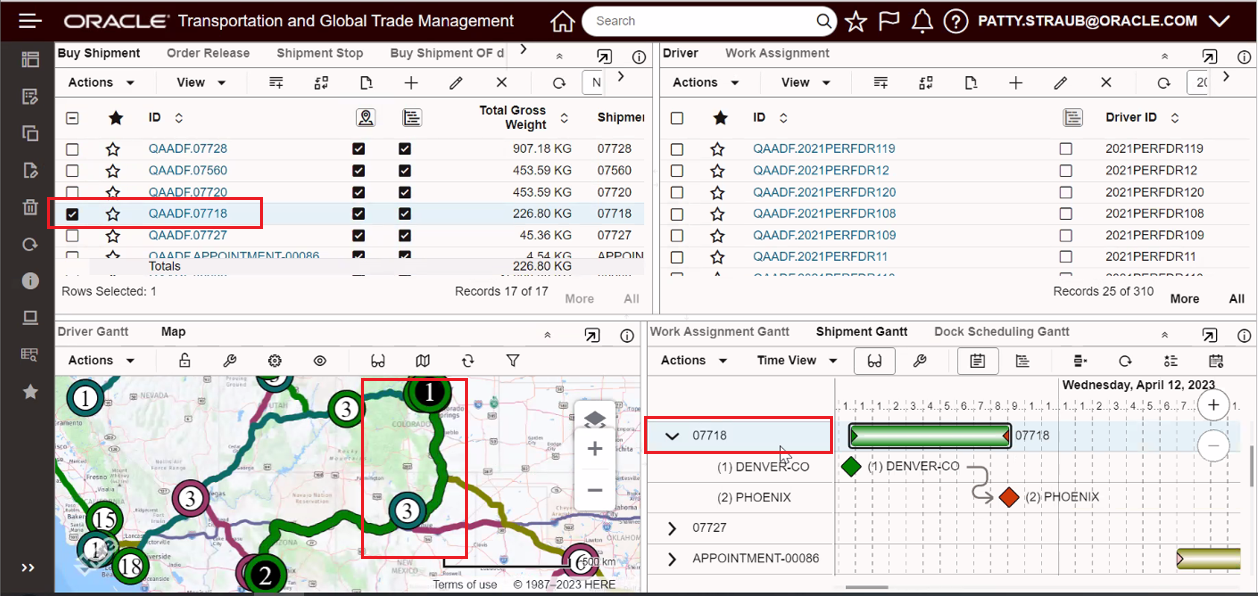Expand APPOINTMENT-00086 row in Gantt

pos(672,559)
